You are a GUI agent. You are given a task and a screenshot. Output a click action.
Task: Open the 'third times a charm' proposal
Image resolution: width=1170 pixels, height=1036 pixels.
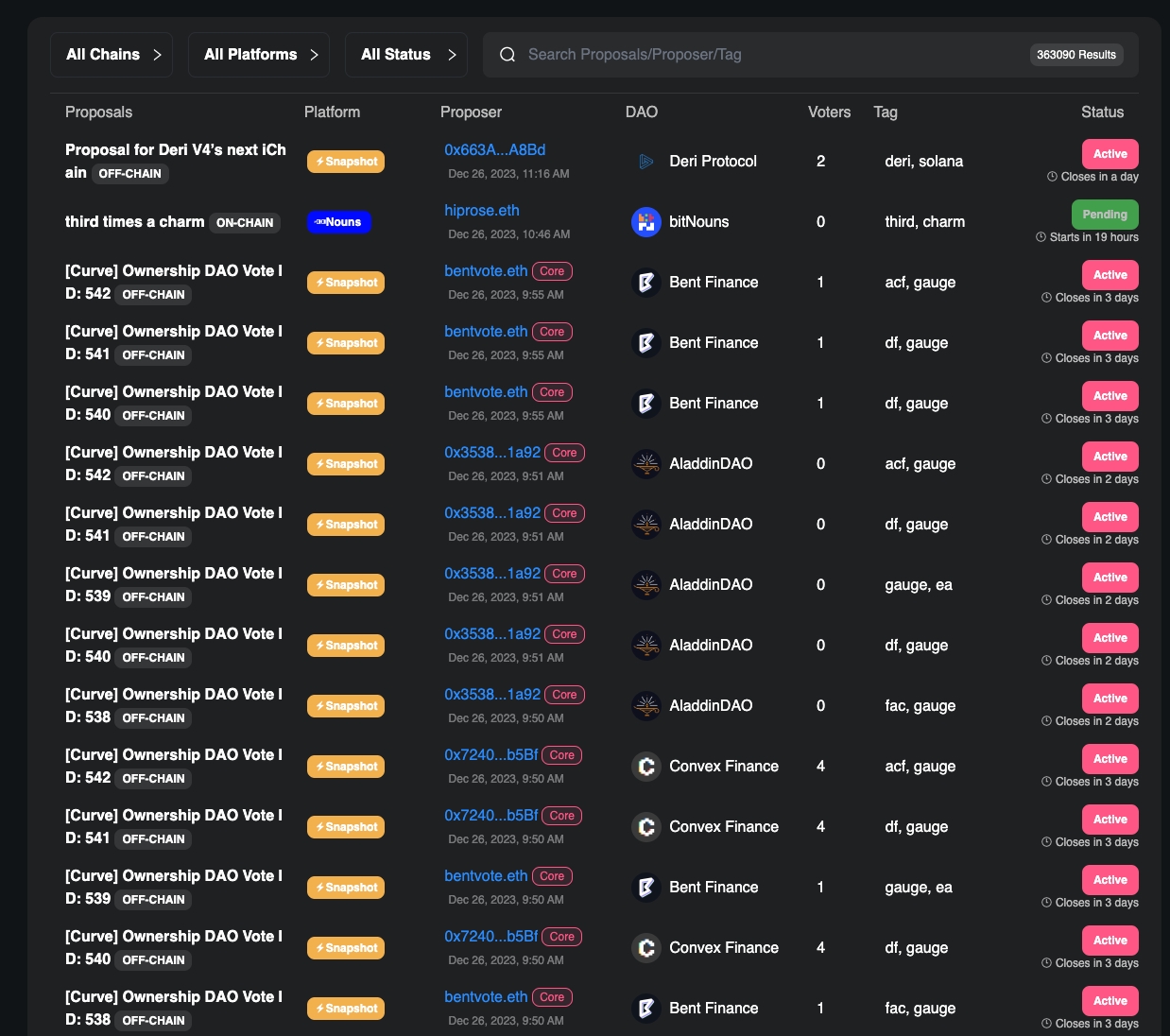point(134,222)
